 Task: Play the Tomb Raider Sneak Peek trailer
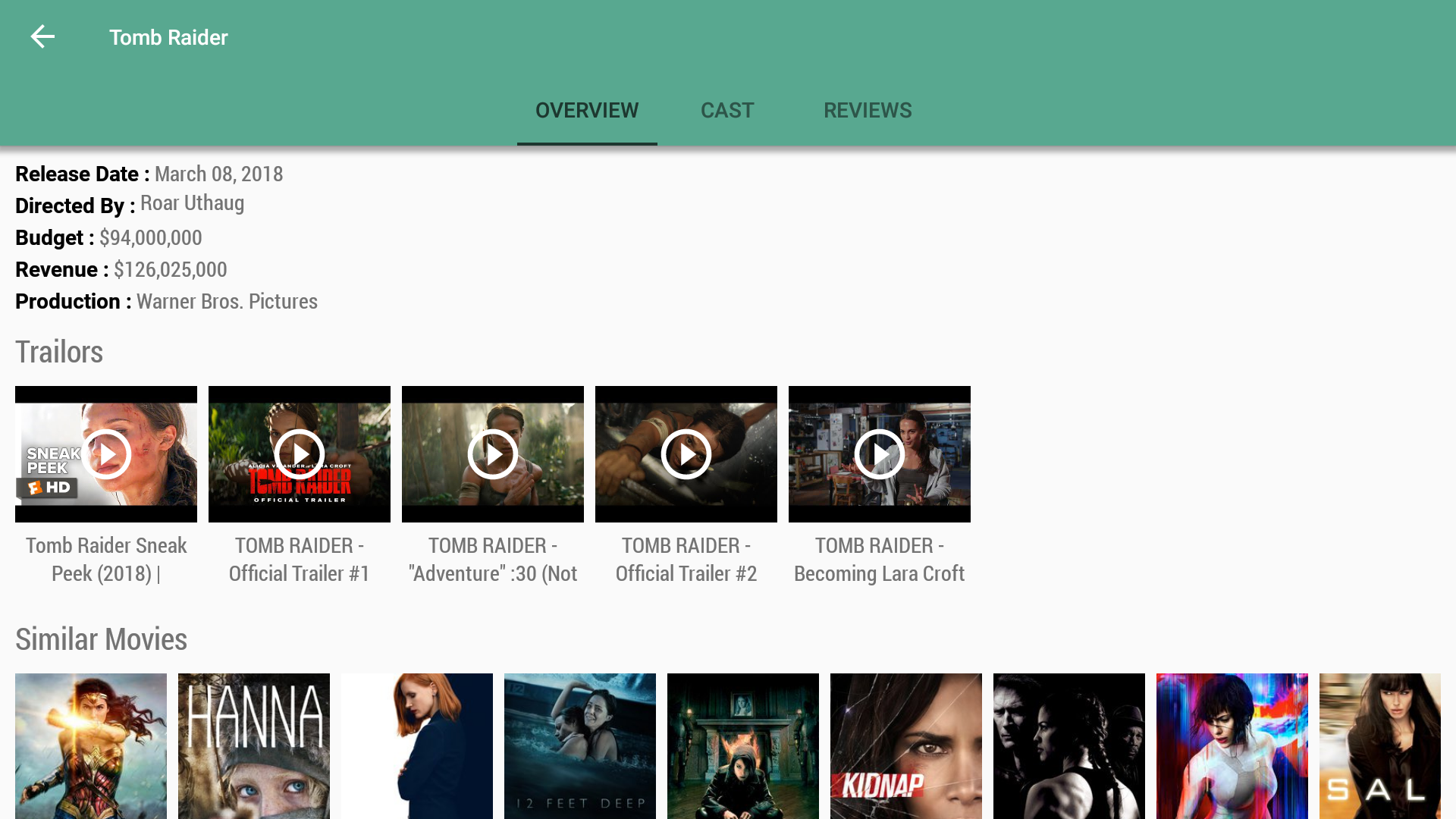[x=105, y=453]
